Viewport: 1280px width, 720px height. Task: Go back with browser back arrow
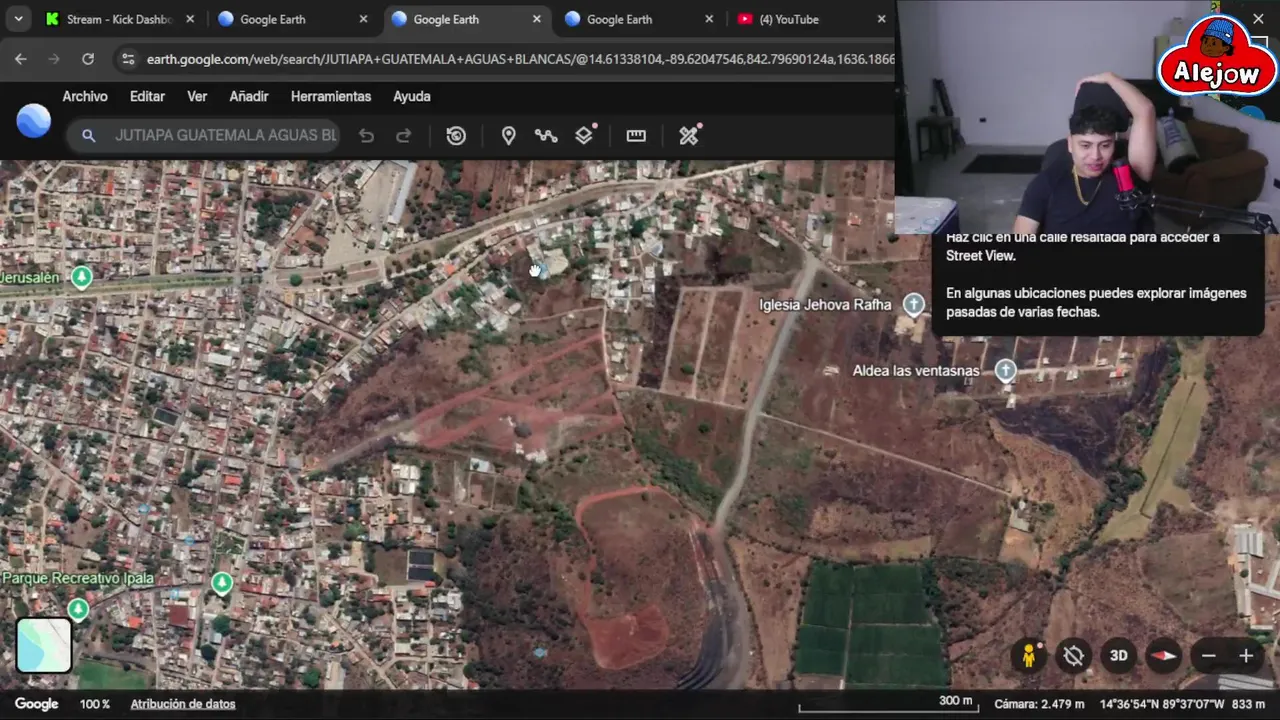21,59
